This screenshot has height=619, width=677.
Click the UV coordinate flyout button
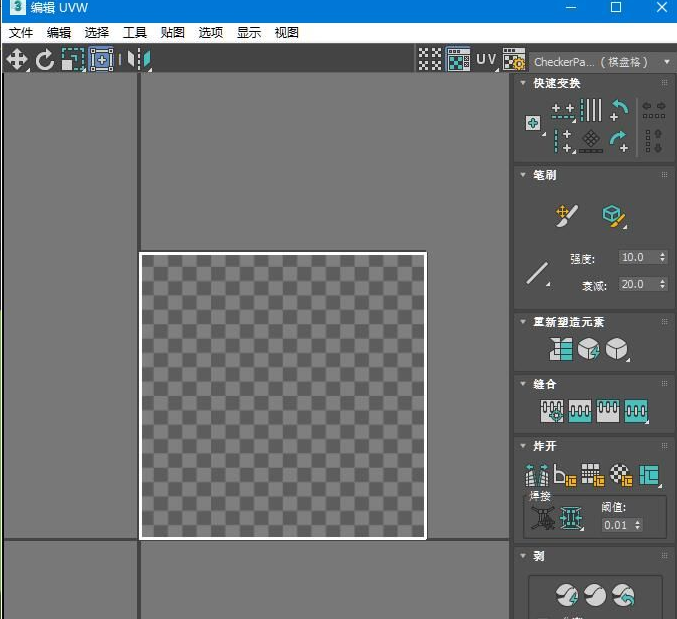(x=486, y=60)
